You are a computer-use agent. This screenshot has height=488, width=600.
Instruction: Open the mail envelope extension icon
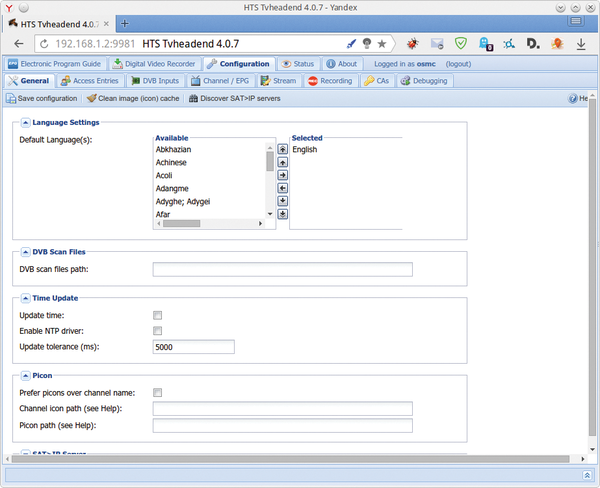coord(437,44)
